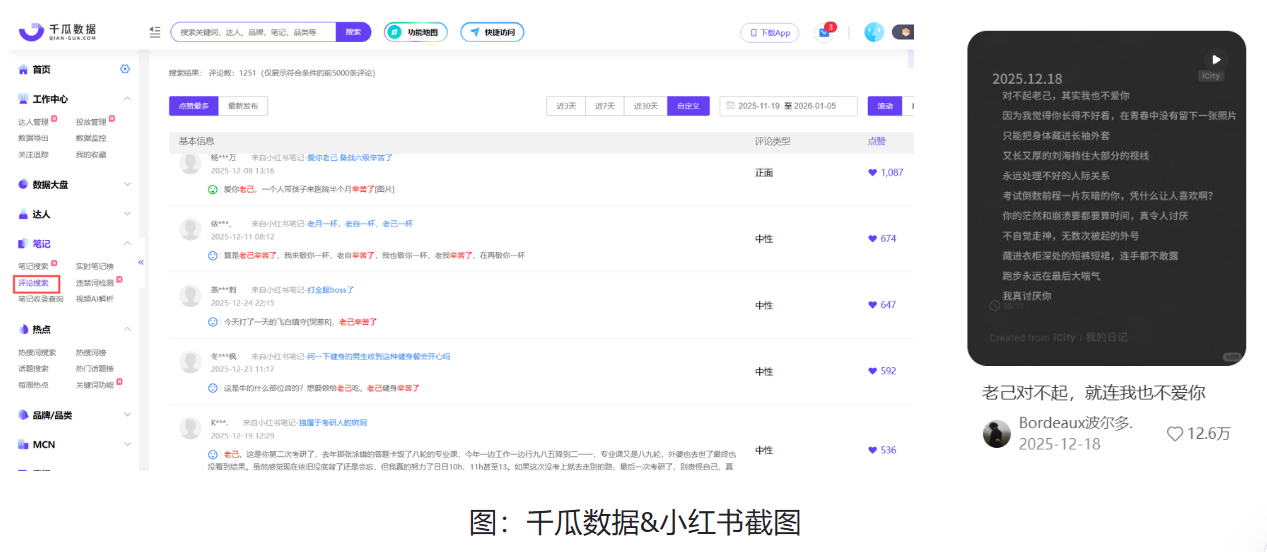The image size is (1267, 552).
Task: Expand the 品牌/品类 sidebar section
Action: pyautogui.click(x=127, y=415)
